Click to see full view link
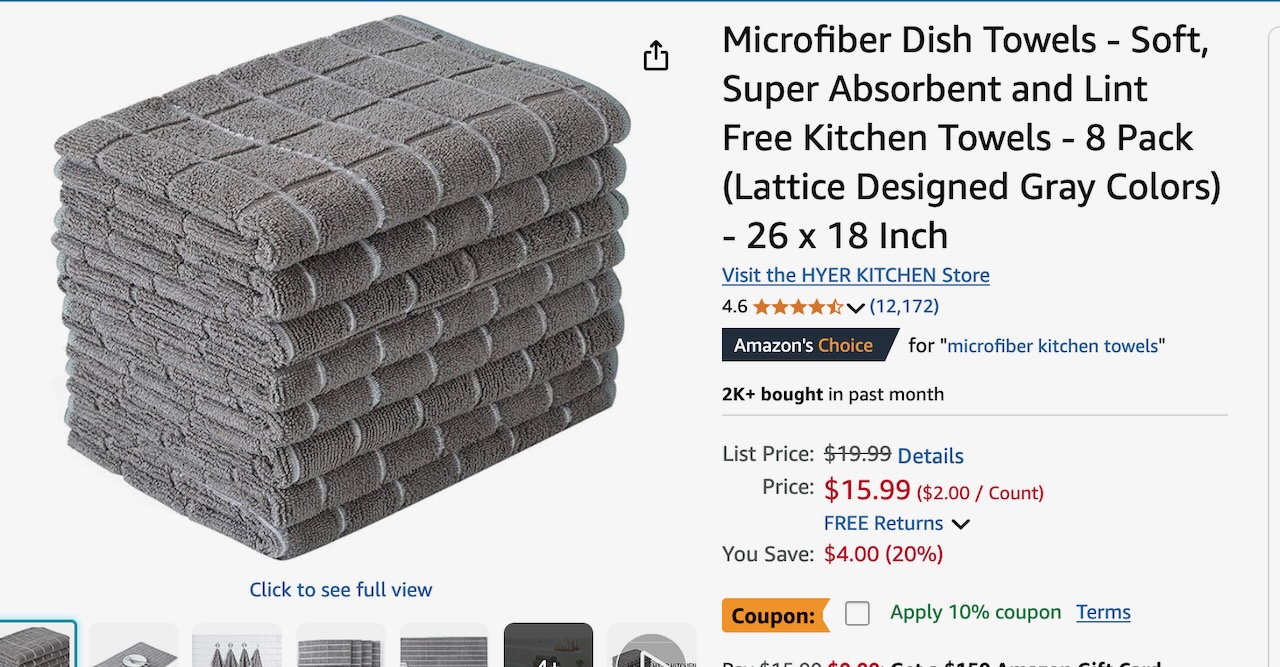This screenshot has width=1280, height=667. click(341, 590)
